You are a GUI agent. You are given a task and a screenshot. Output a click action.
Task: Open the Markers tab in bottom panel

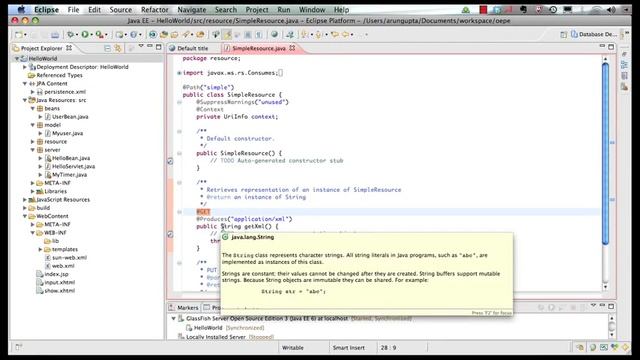[x=184, y=307]
